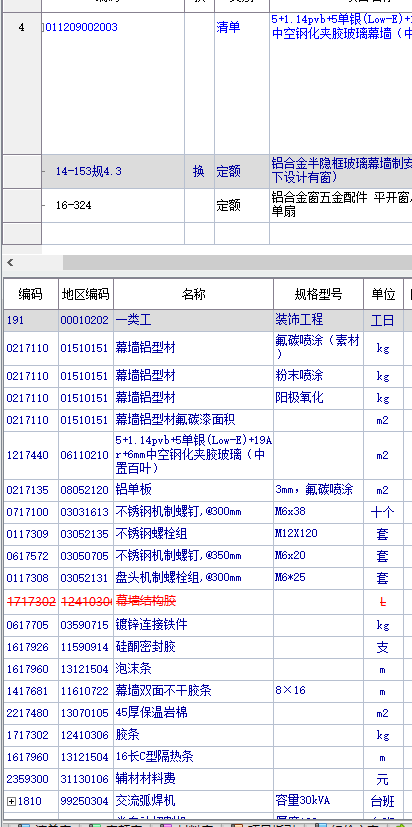Screen dimensions: 412x827
Task: Click the 8×16 spec cell
Action: pos(318,691)
